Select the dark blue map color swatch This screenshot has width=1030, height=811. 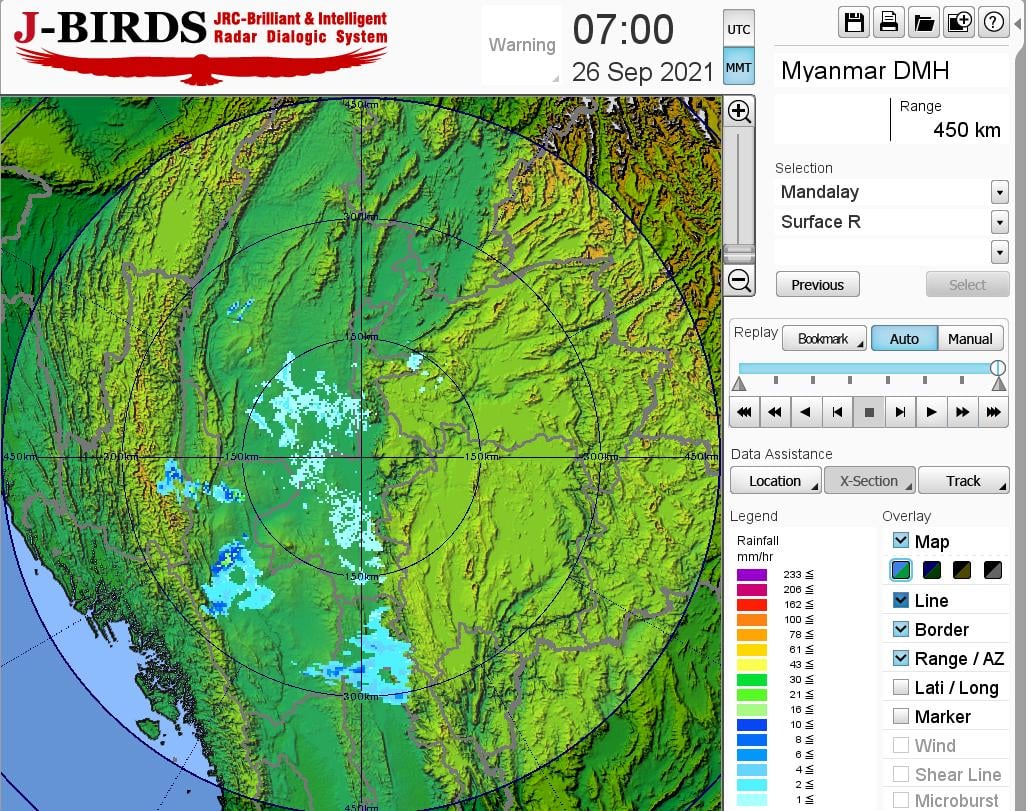[932, 570]
